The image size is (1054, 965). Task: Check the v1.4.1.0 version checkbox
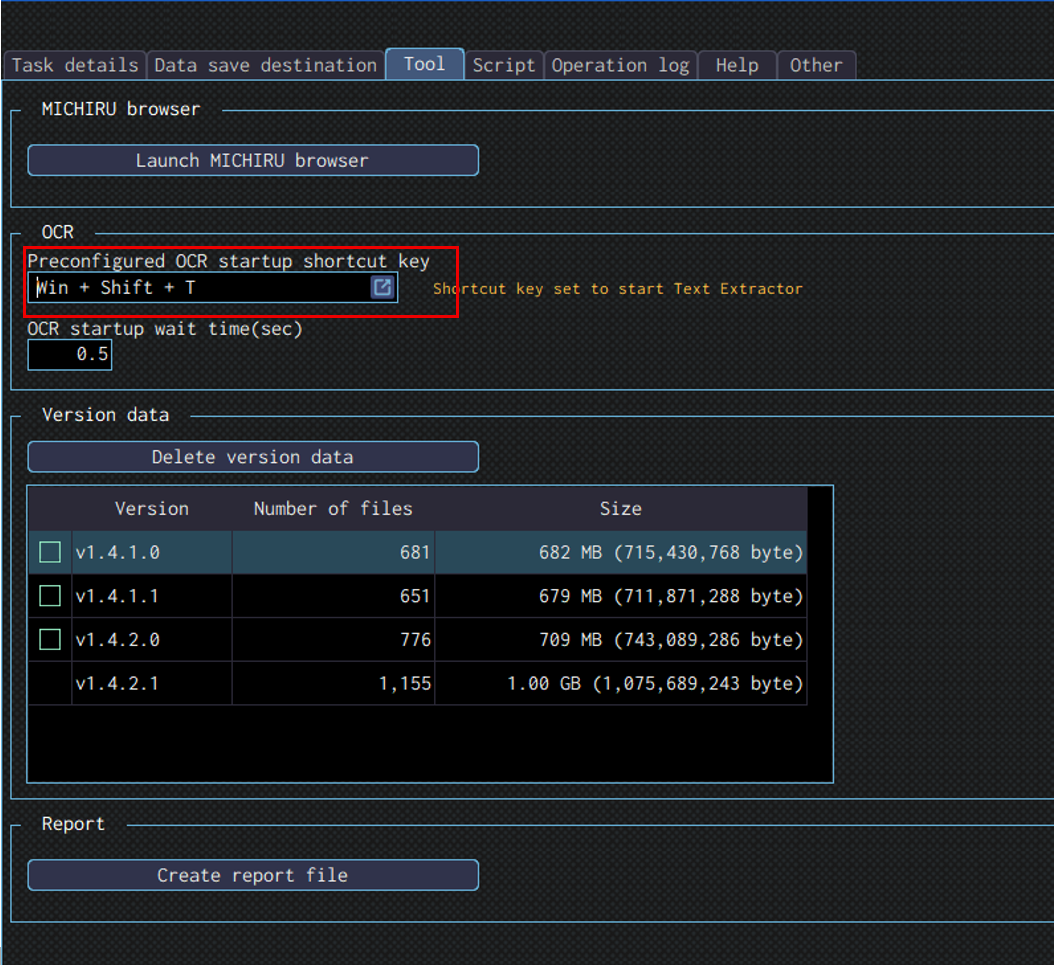click(50, 552)
